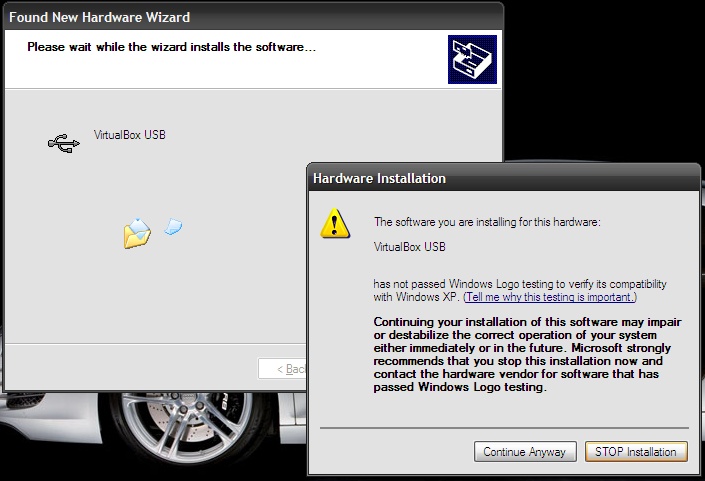Click the open folder copy animation icon
The image size is (705, 481).
click(x=137, y=233)
